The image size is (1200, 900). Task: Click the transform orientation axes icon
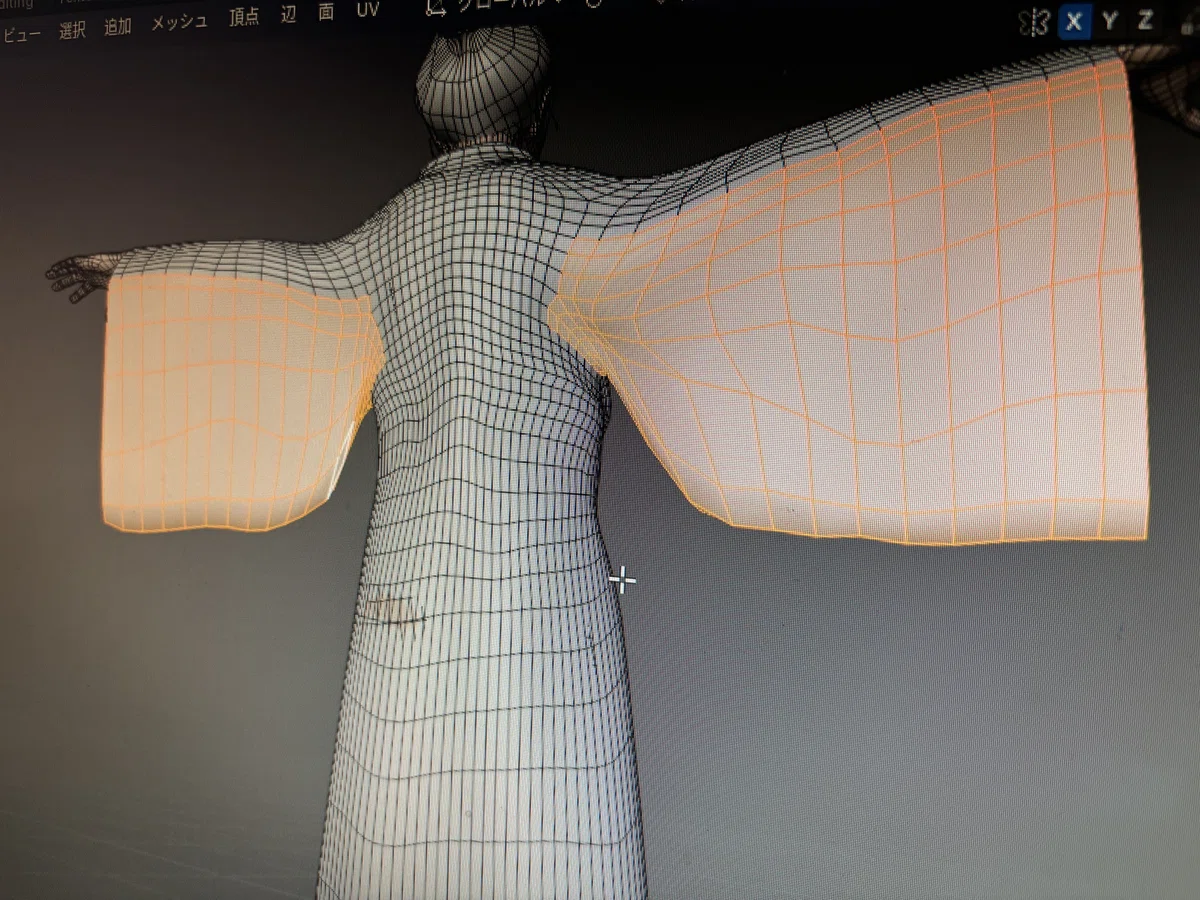[435, 7]
